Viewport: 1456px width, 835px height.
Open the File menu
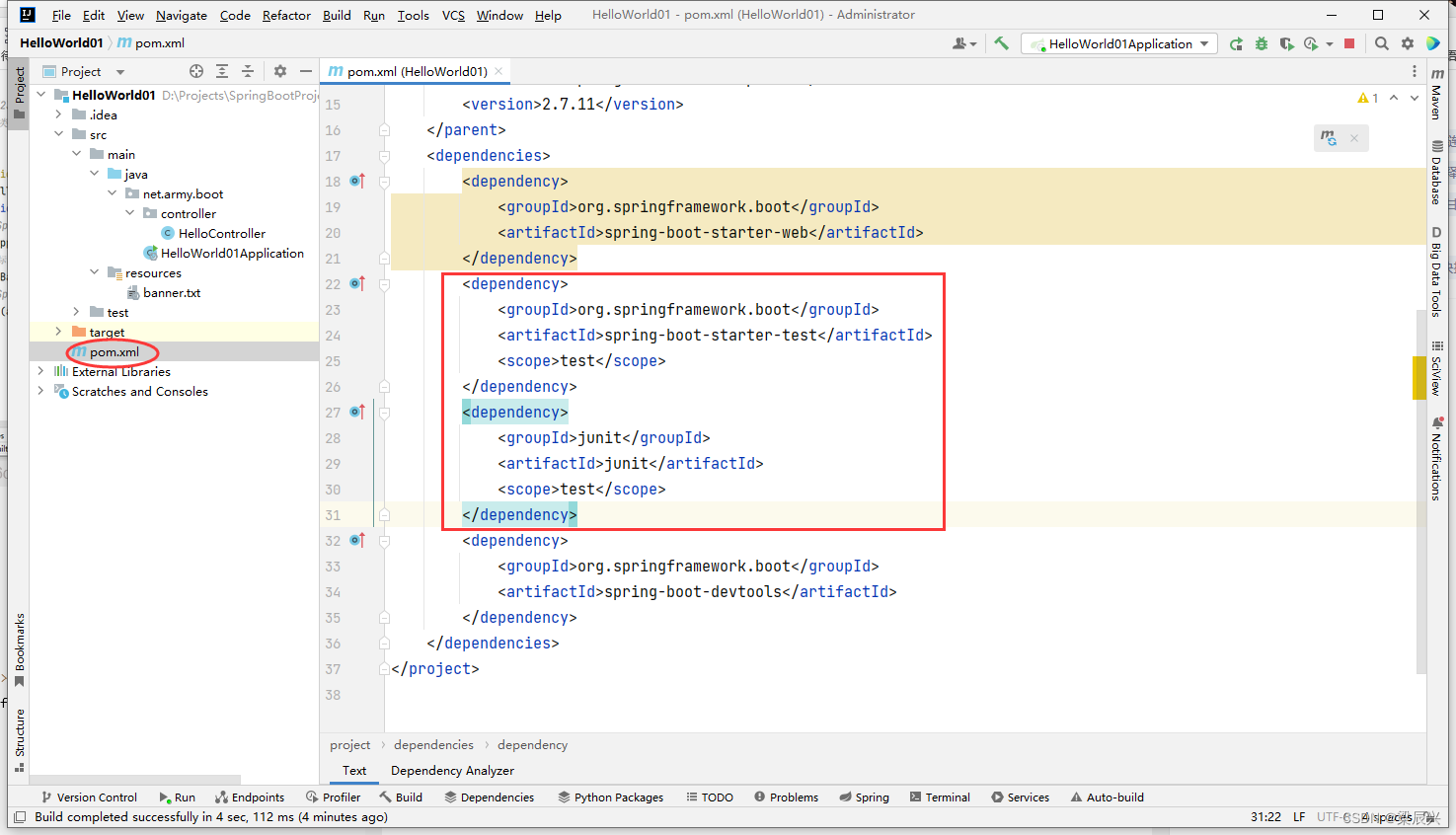click(61, 15)
